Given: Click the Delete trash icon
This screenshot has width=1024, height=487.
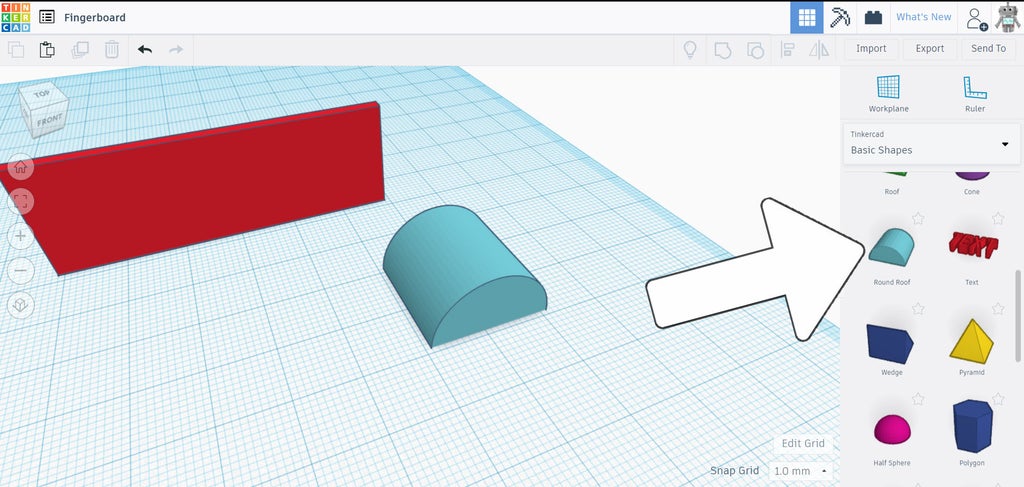Looking at the screenshot, I should (112, 50).
